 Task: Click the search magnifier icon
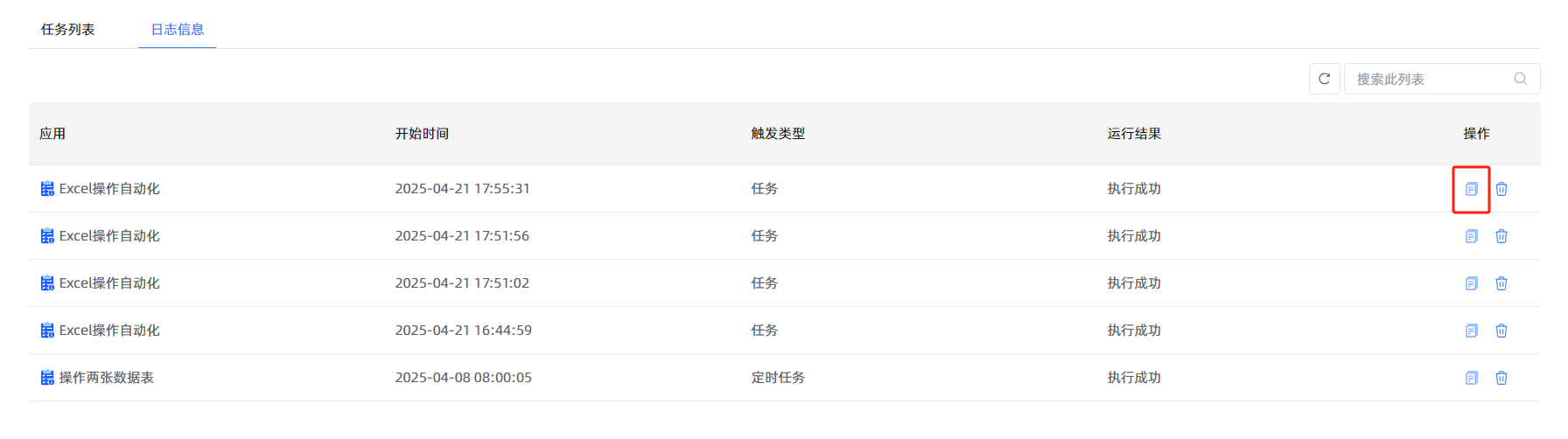click(x=1521, y=79)
